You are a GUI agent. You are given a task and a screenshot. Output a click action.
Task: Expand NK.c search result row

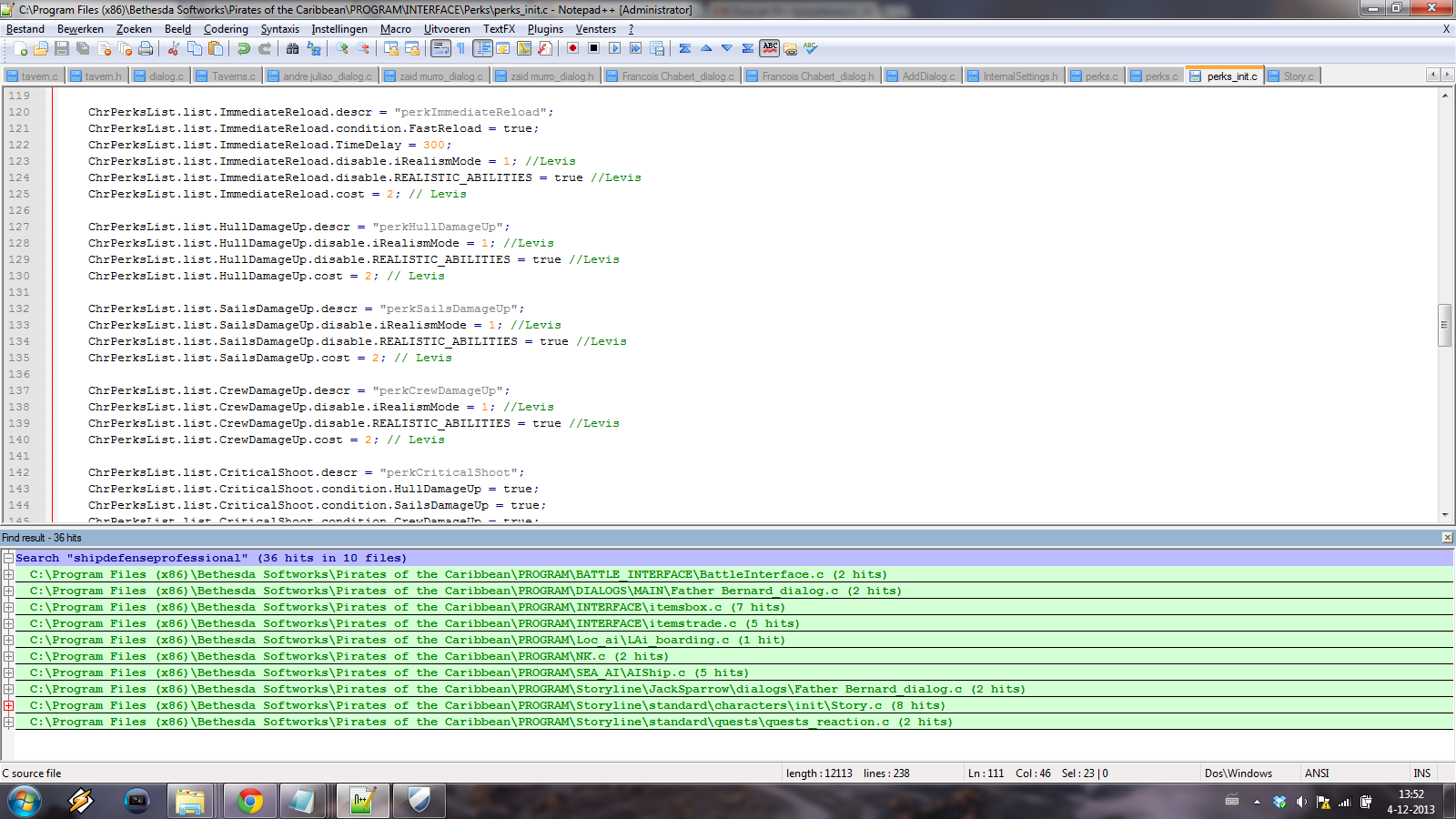pyautogui.click(x=8, y=656)
